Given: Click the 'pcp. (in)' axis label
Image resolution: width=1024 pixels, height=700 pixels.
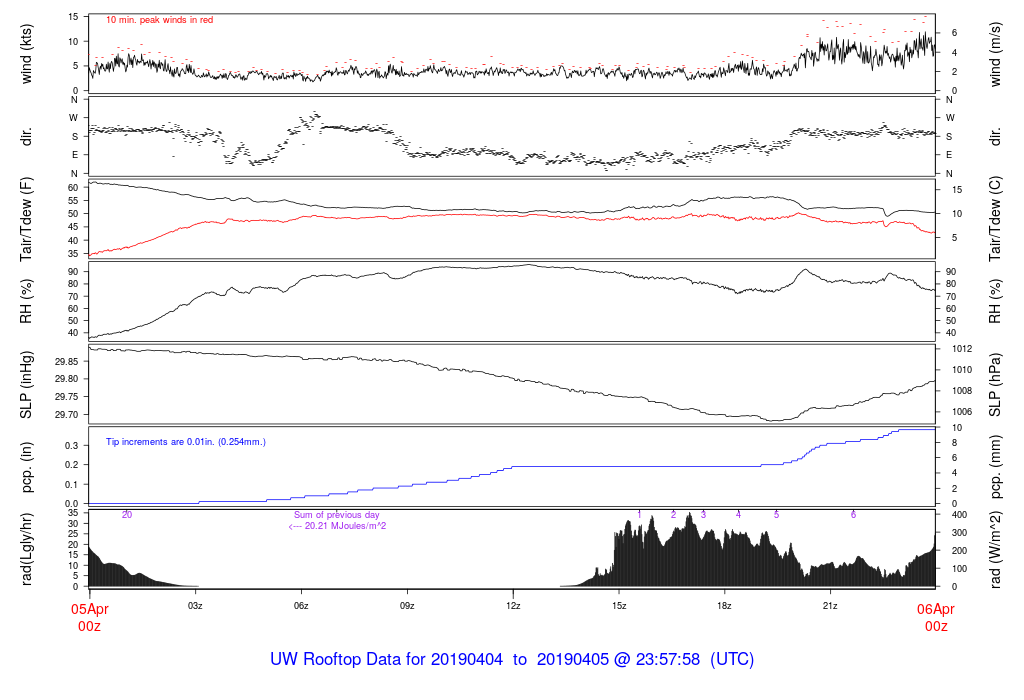Looking at the screenshot, I should pyautogui.click(x=26, y=468).
